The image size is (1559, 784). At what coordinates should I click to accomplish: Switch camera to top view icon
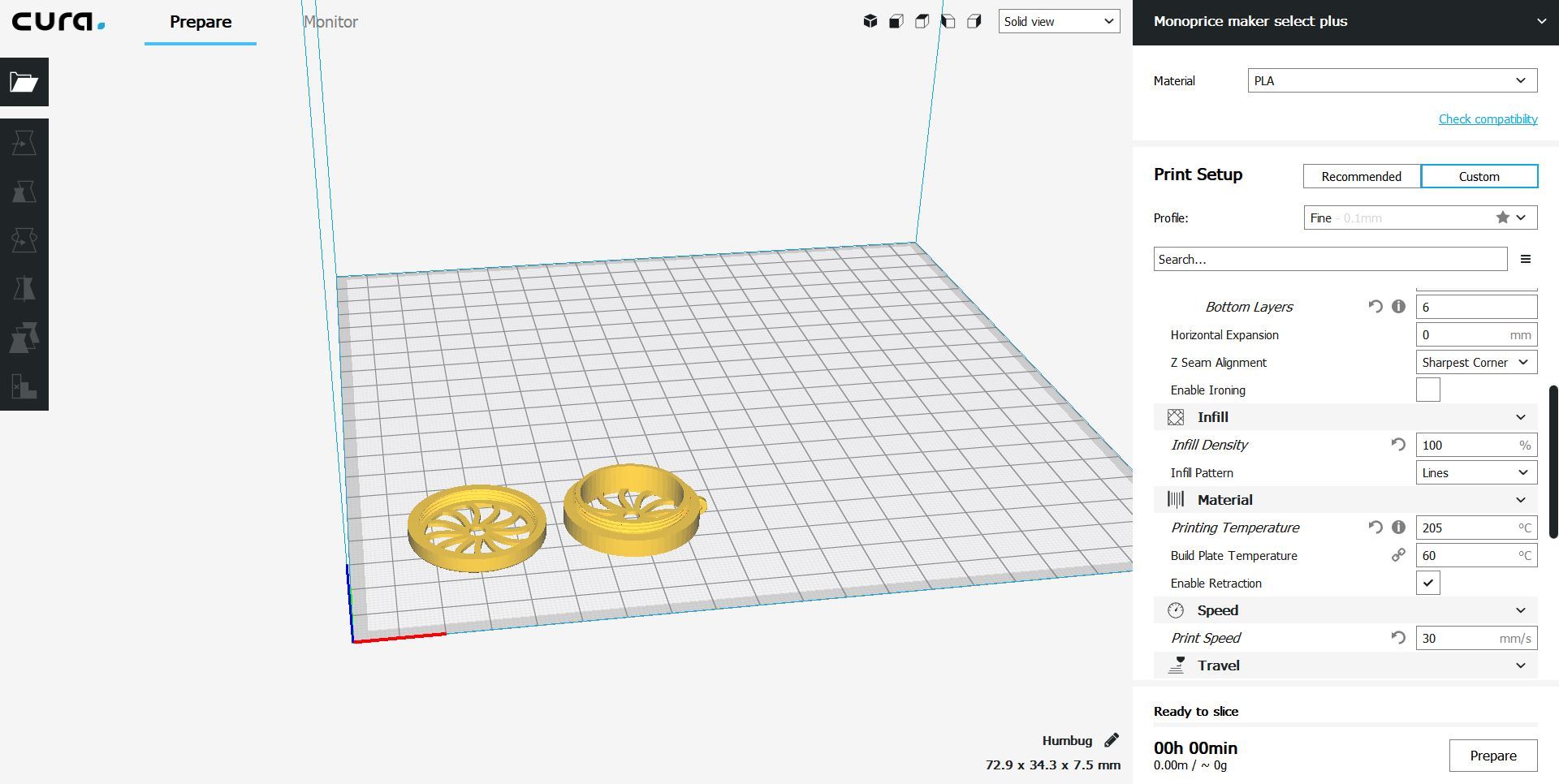[x=922, y=21]
